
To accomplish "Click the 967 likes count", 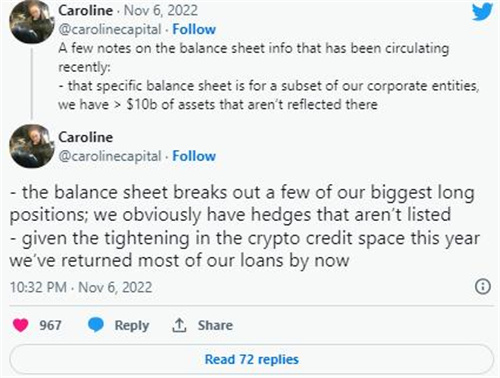I will (50, 325).
